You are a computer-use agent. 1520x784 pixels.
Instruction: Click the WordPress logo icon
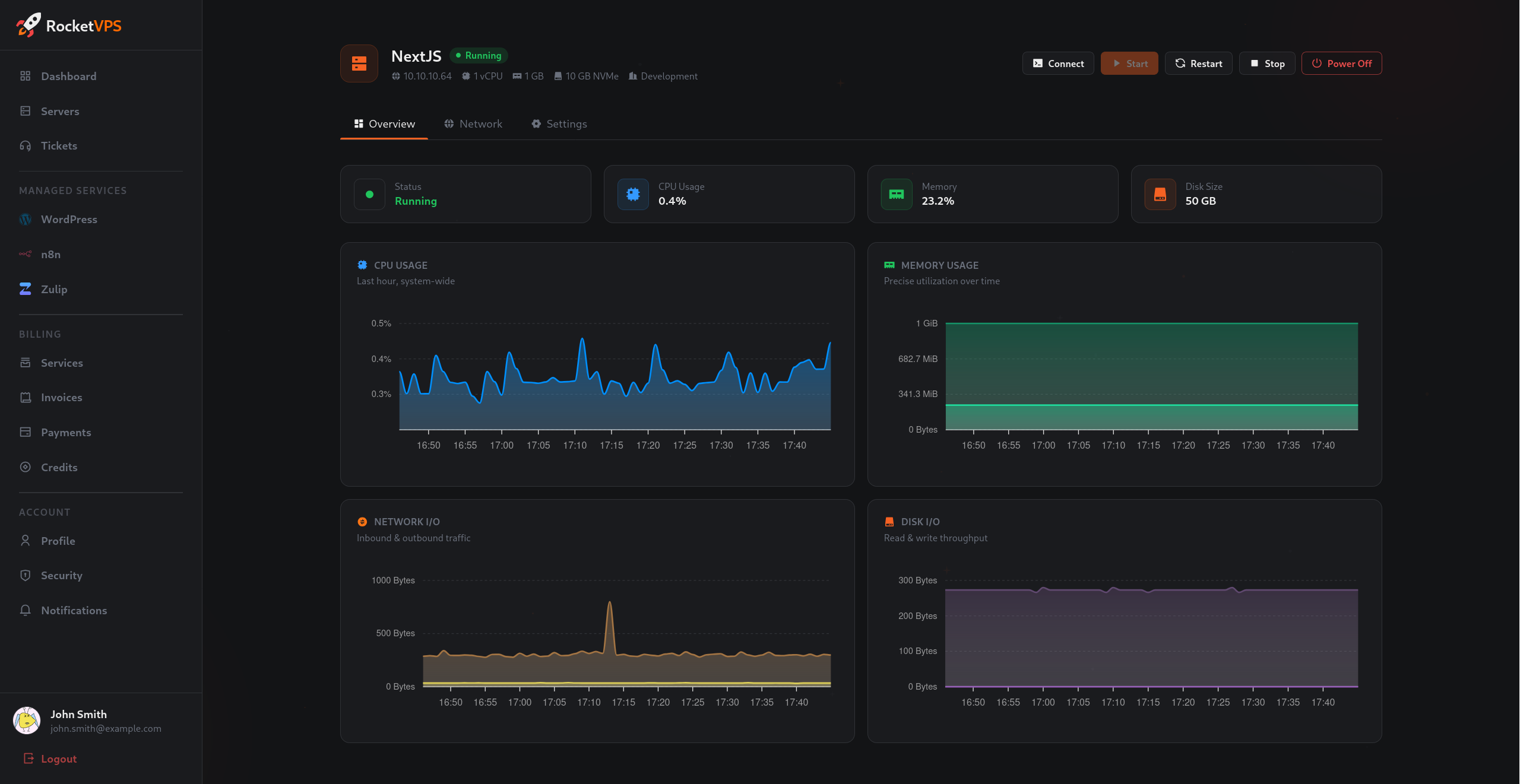25,219
